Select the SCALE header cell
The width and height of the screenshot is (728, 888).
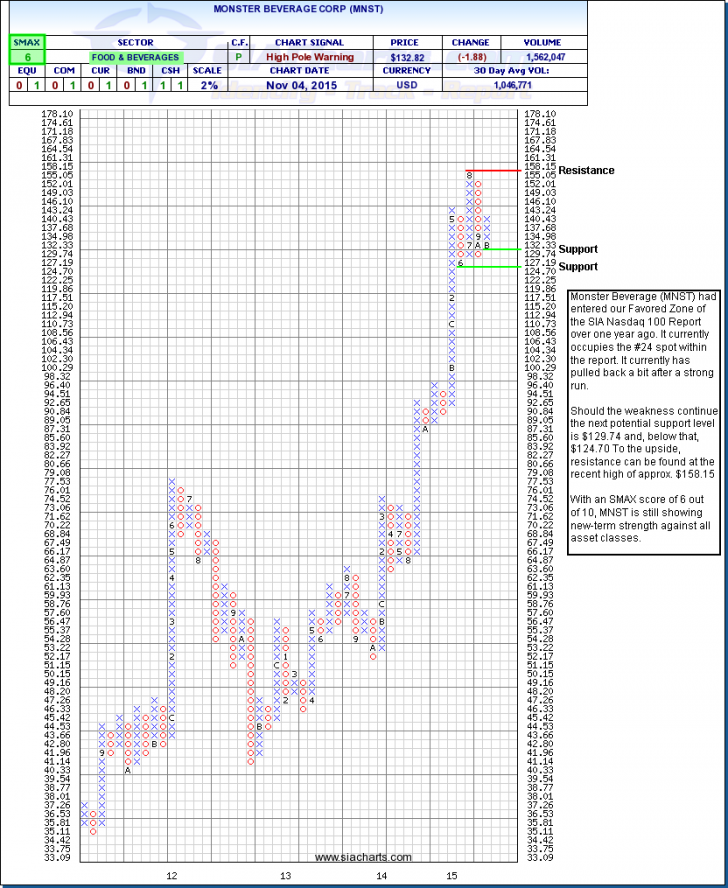tap(207, 71)
